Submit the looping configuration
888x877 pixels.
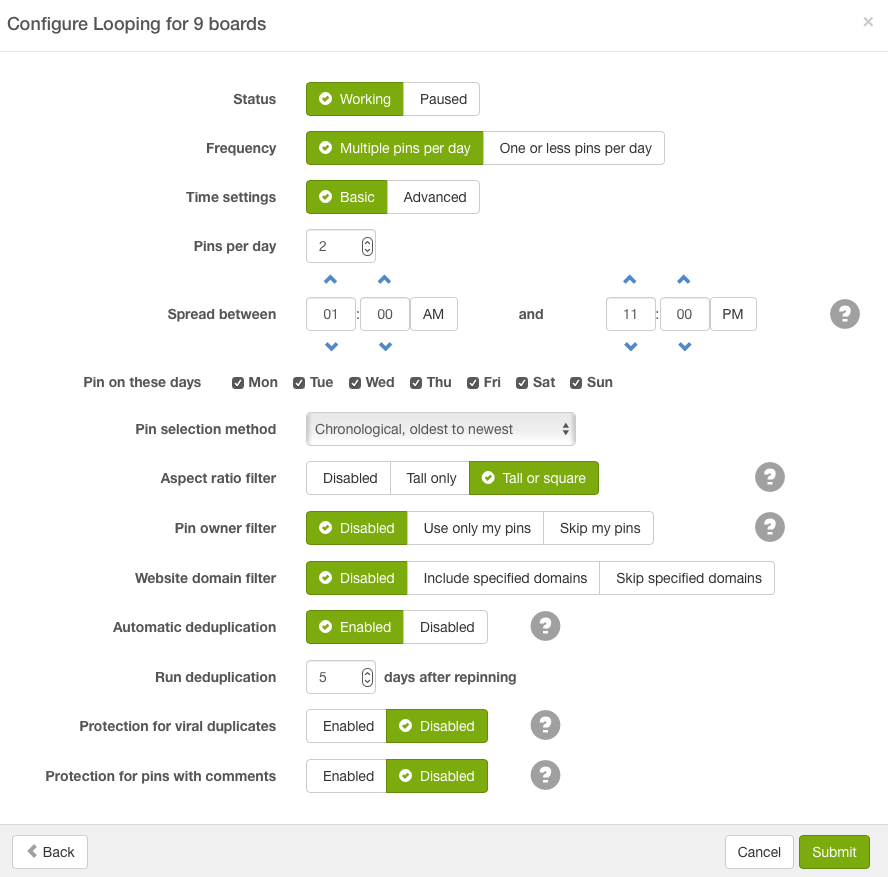pyautogui.click(x=834, y=852)
